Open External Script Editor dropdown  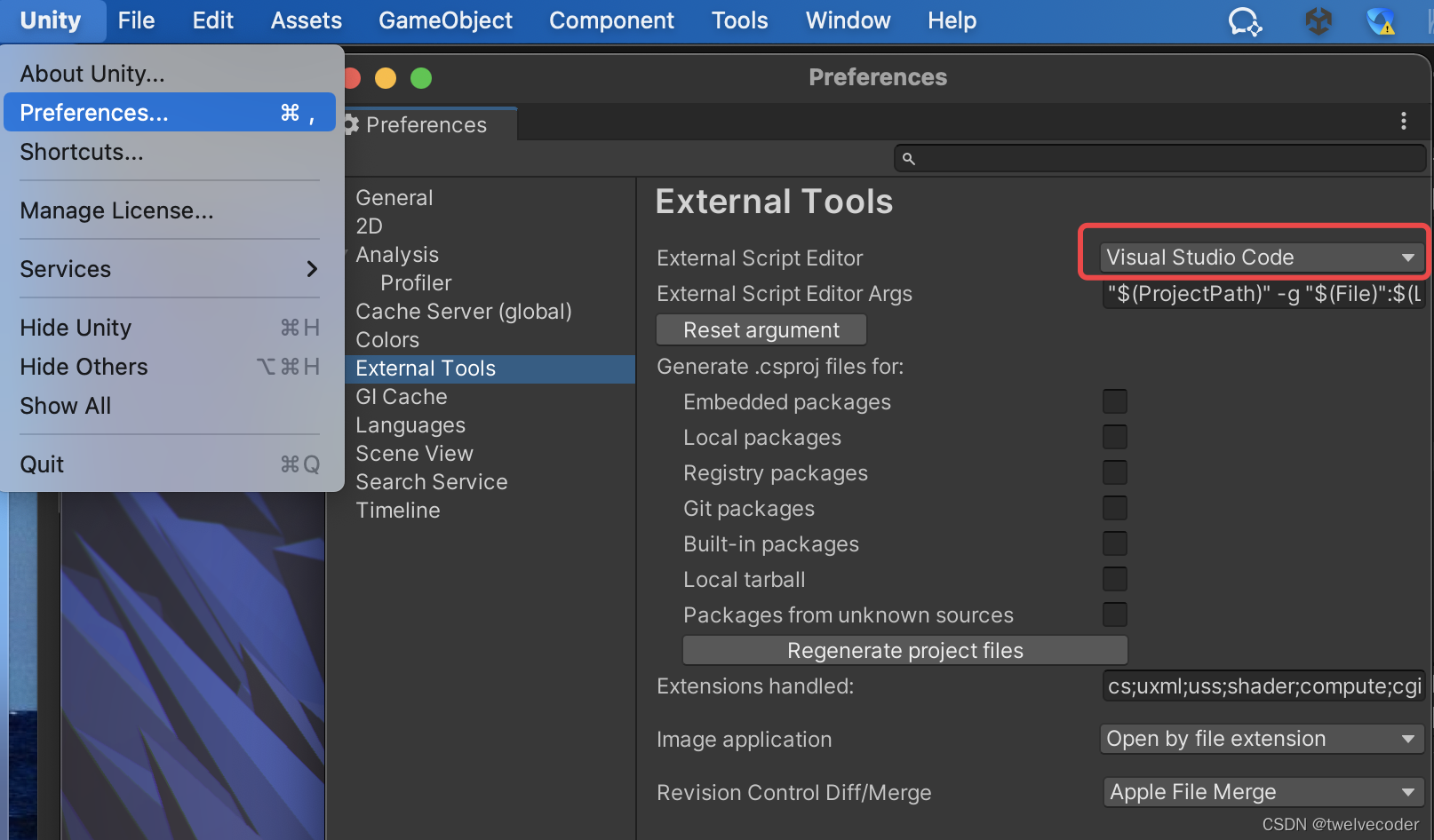[1262, 258]
